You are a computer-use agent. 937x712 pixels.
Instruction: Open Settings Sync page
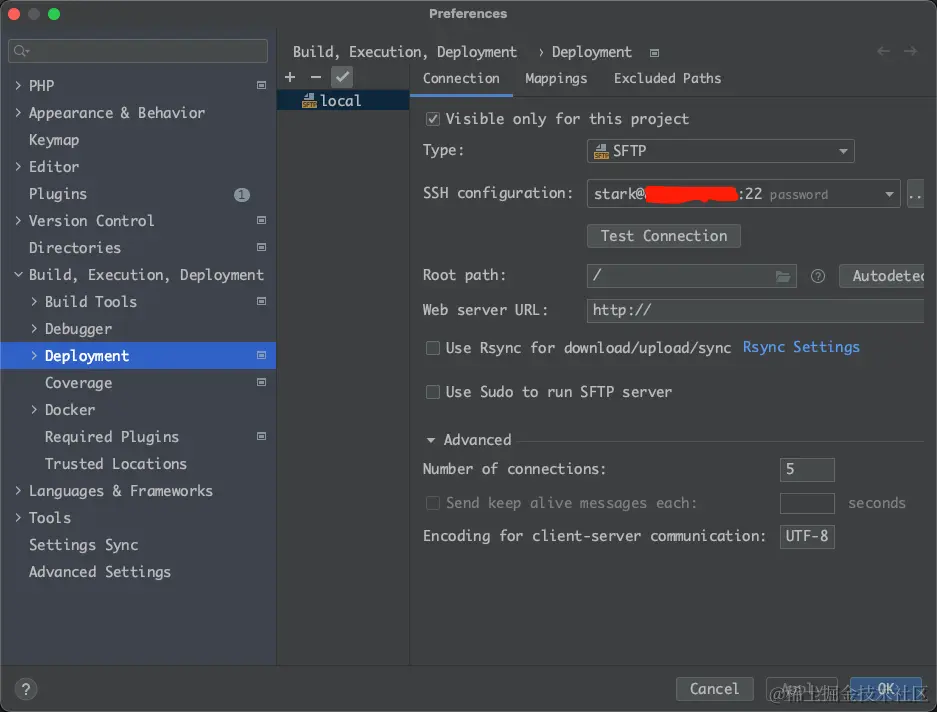point(83,545)
